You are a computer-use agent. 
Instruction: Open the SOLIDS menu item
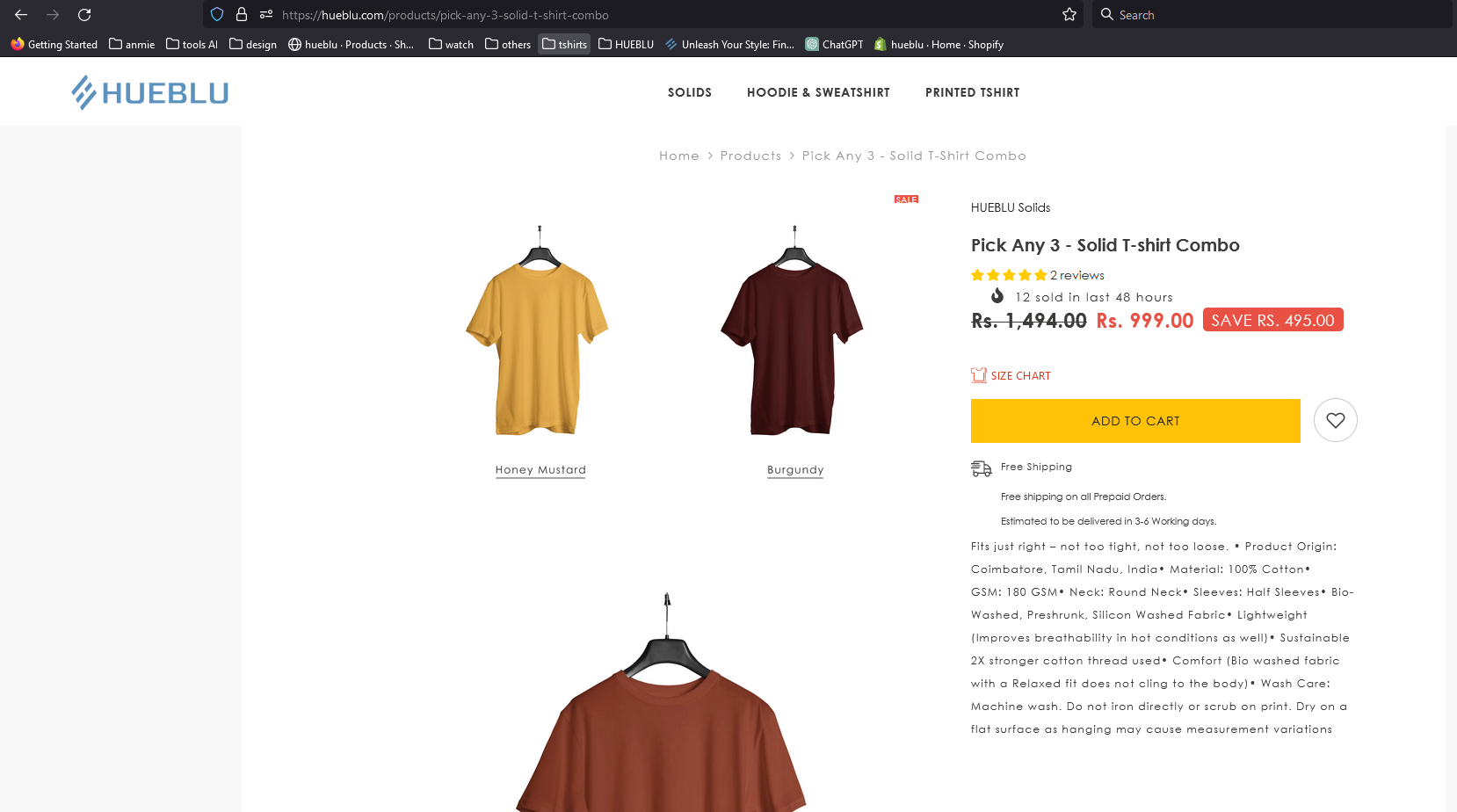690,92
